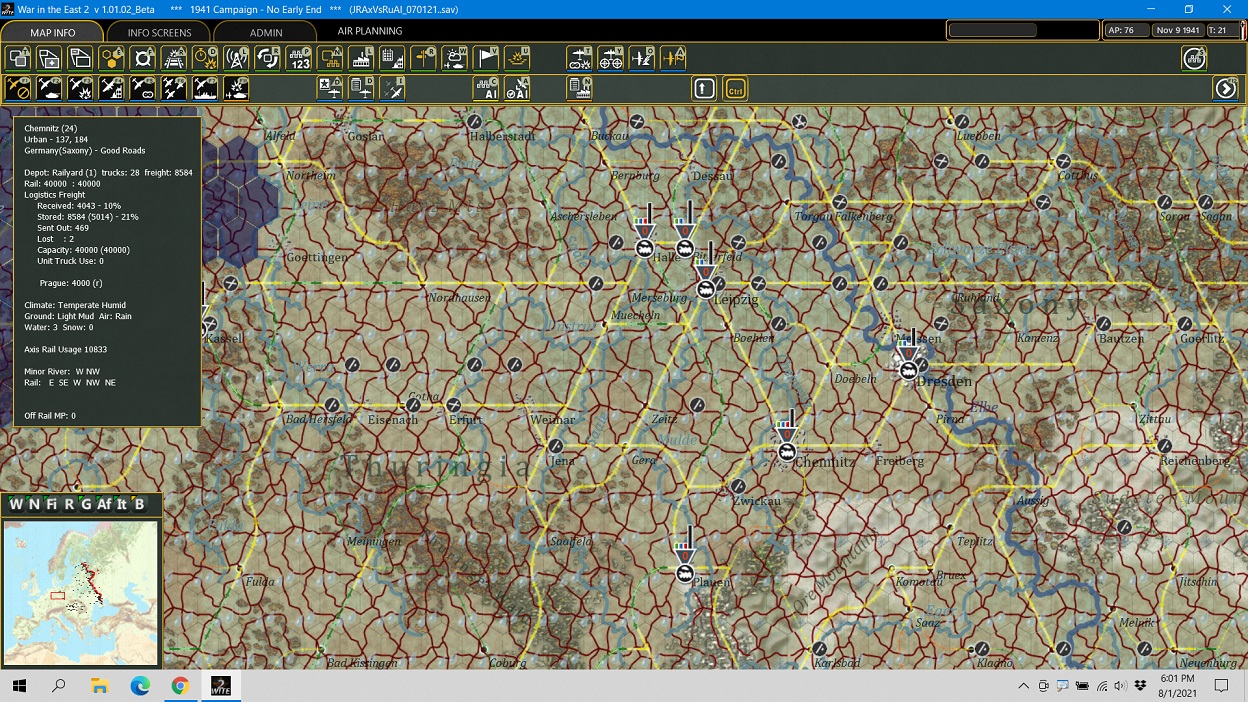
Task: Expand extra tools with the right chevron arrow
Action: click(x=1226, y=88)
